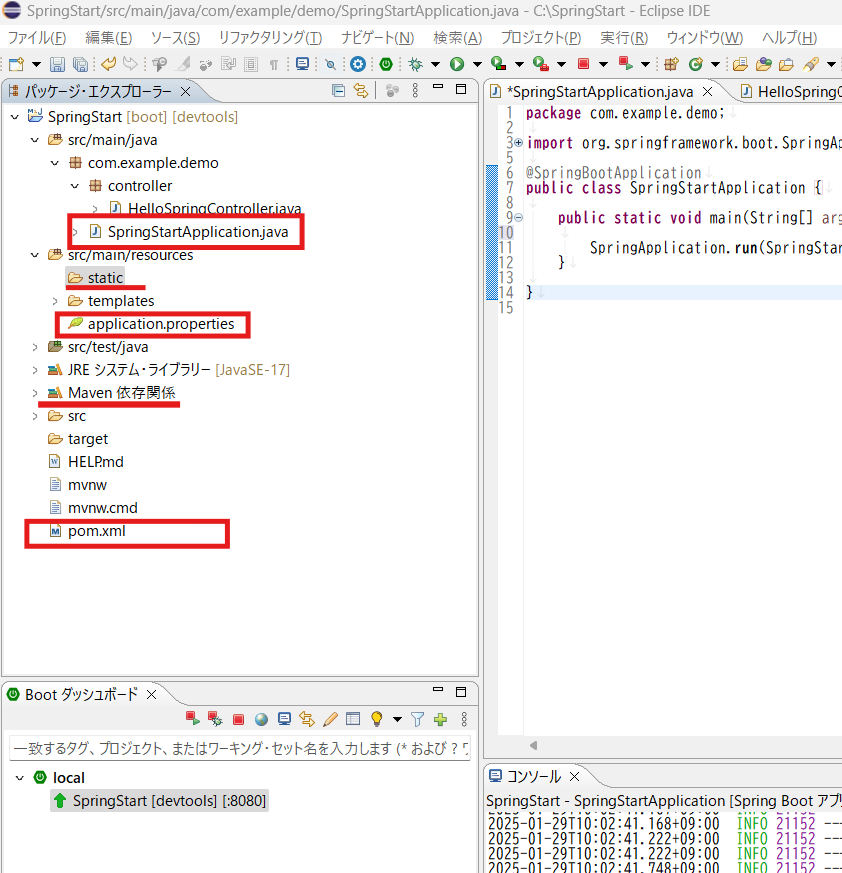Viewport: 842px width, 873px height.
Task: Switch to the HelloSpringController editor tab
Action: point(791,92)
